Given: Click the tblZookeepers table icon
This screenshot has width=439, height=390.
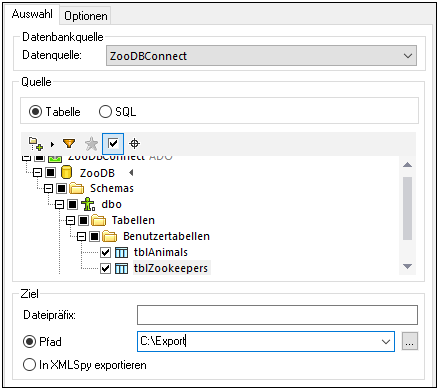Looking at the screenshot, I should pos(121,268).
